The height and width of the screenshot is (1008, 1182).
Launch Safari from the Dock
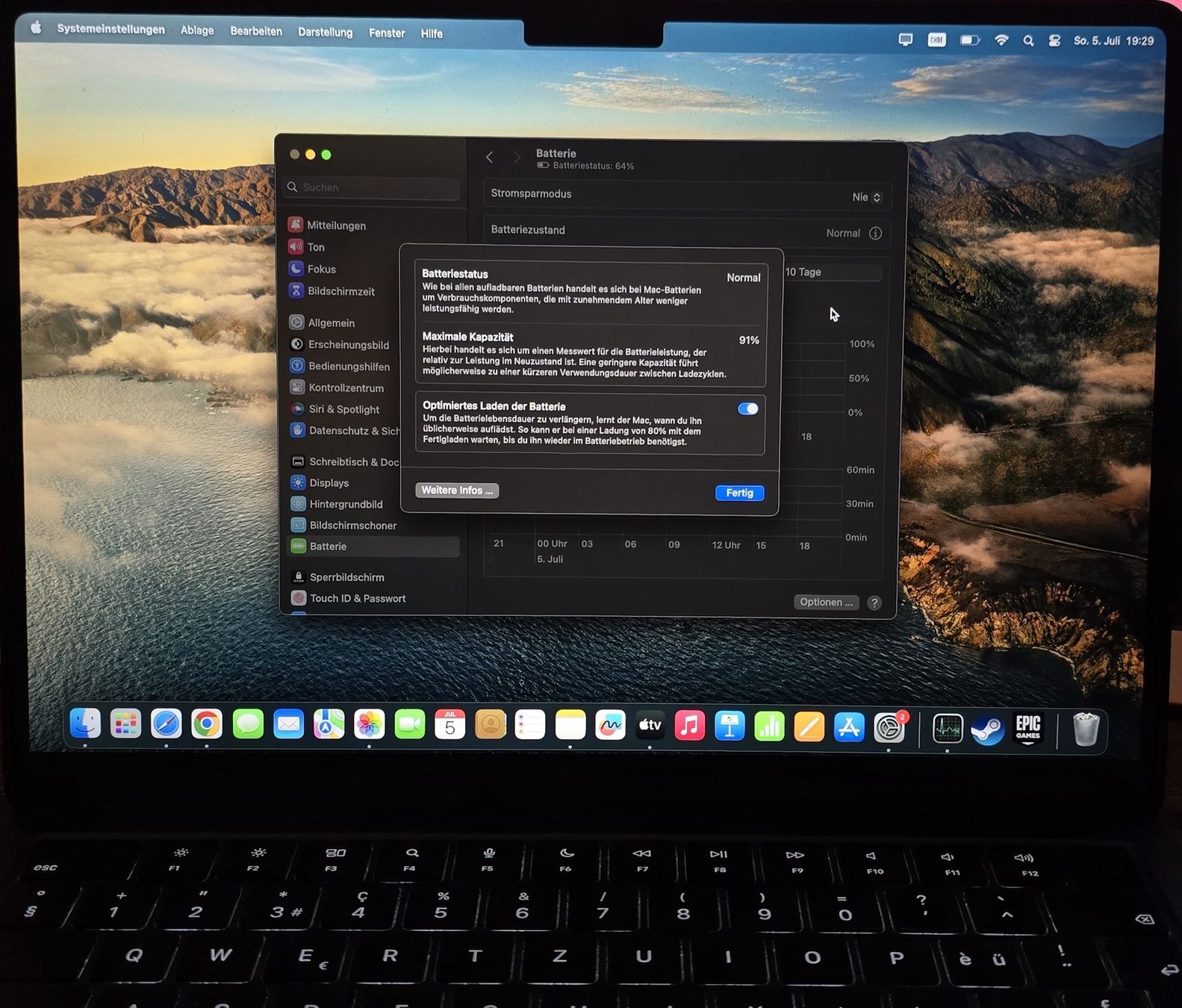click(166, 724)
